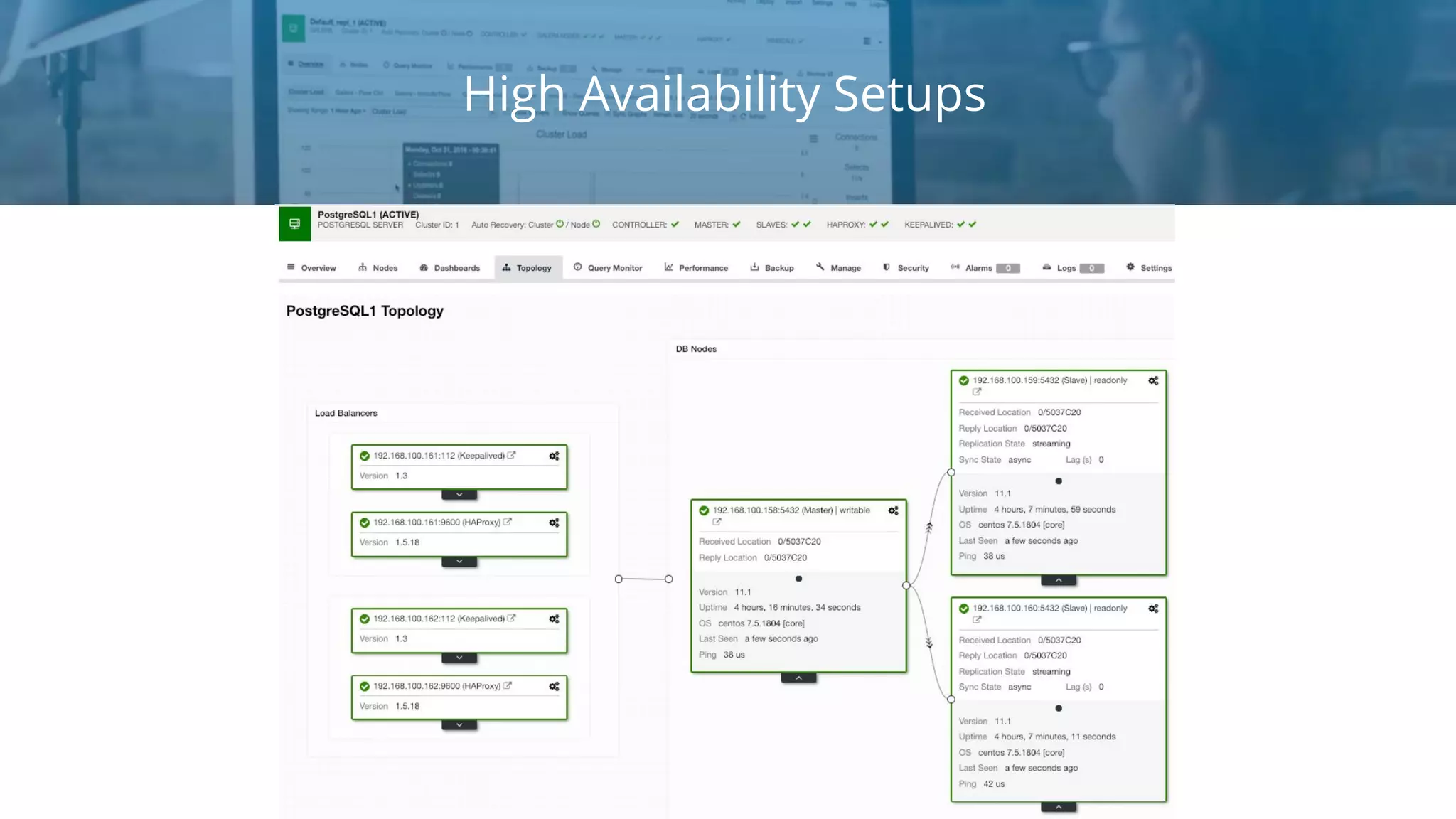Image resolution: width=1456 pixels, height=819 pixels.
Task: Open the Overview tab
Action: [x=311, y=268]
